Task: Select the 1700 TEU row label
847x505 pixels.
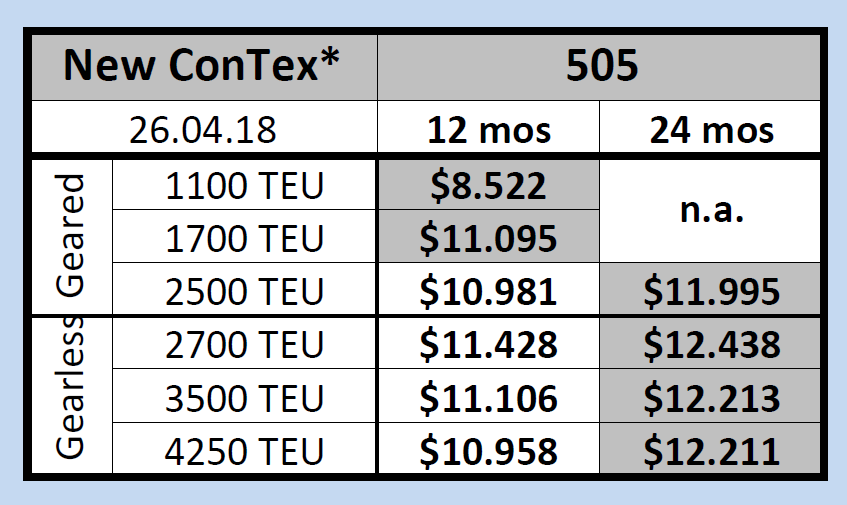Action: pos(244,238)
